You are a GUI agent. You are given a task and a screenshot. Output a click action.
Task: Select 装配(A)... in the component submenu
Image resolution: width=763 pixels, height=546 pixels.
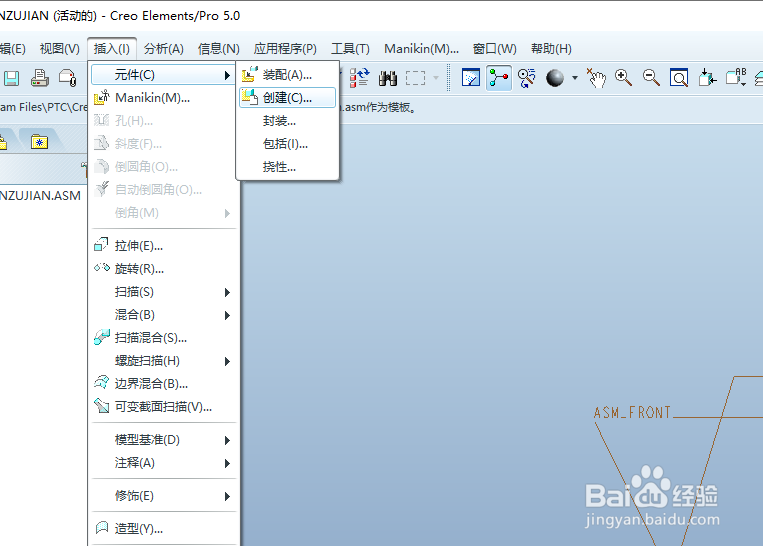pos(287,75)
